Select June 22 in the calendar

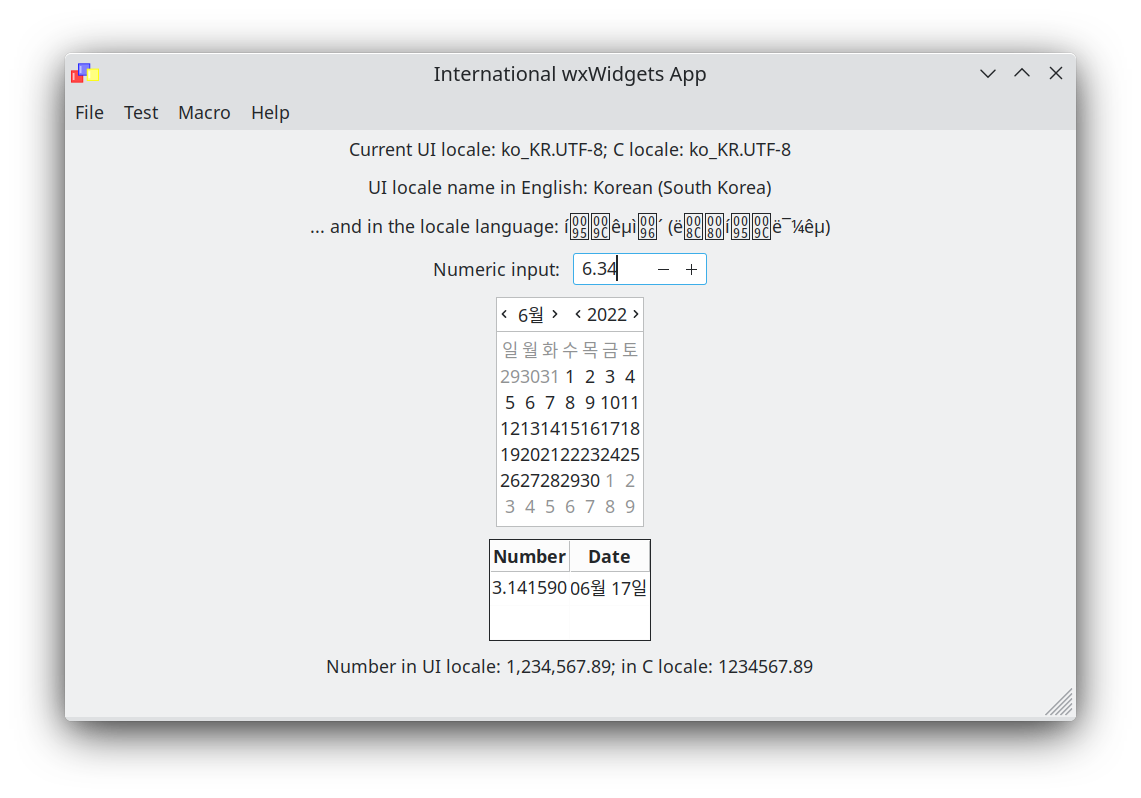tap(570, 455)
